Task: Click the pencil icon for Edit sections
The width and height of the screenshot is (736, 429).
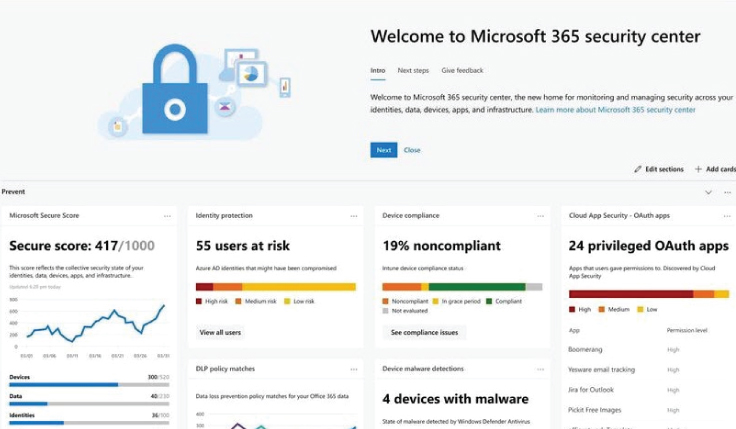Action: pos(637,169)
